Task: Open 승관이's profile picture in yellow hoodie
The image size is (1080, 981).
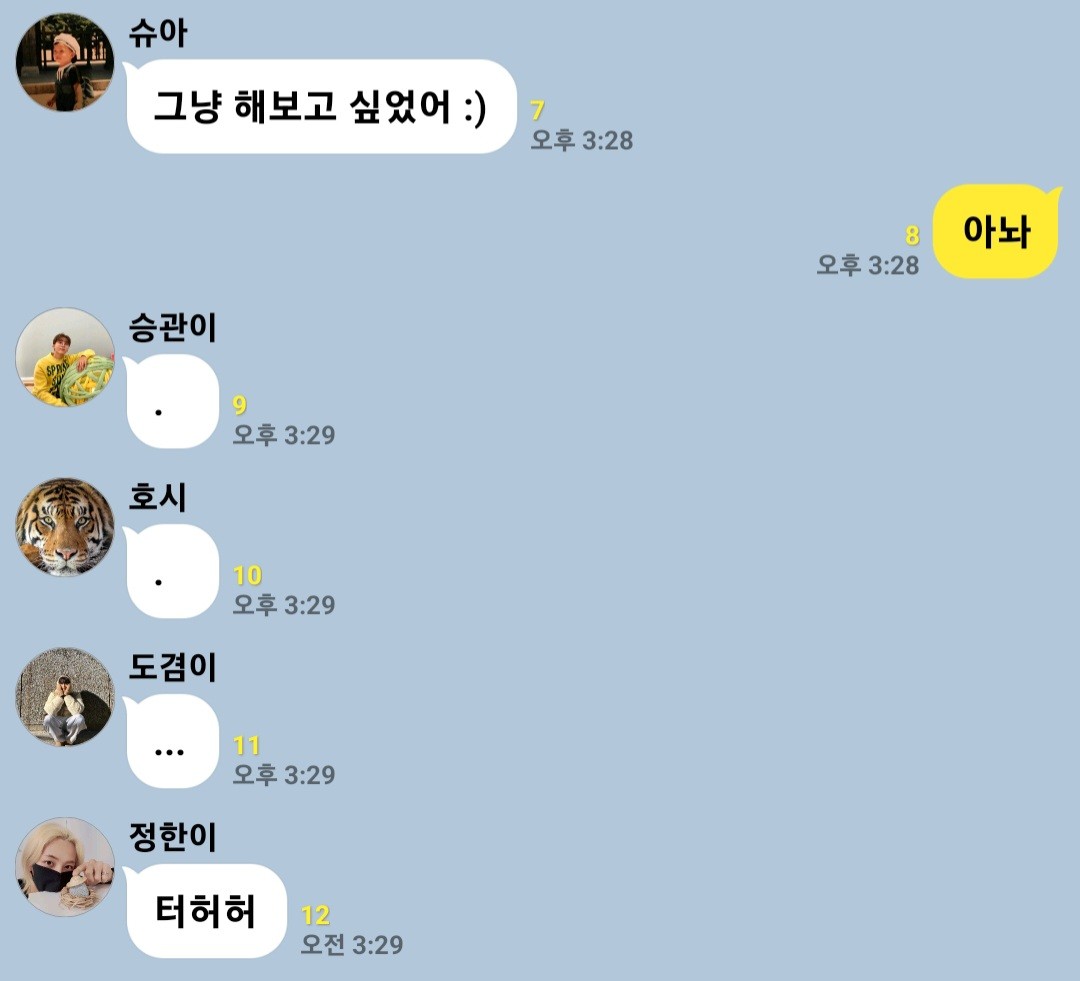Action: pos(65,357)
